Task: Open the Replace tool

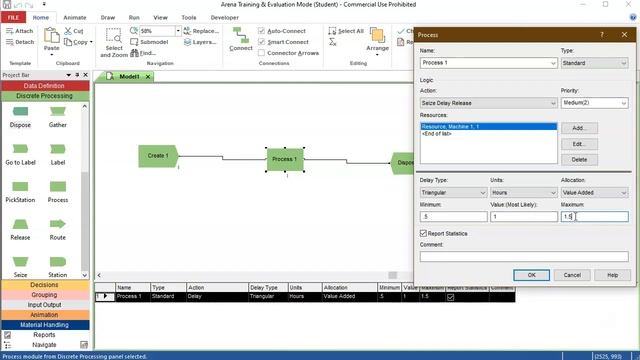Action: pos(201,31)
